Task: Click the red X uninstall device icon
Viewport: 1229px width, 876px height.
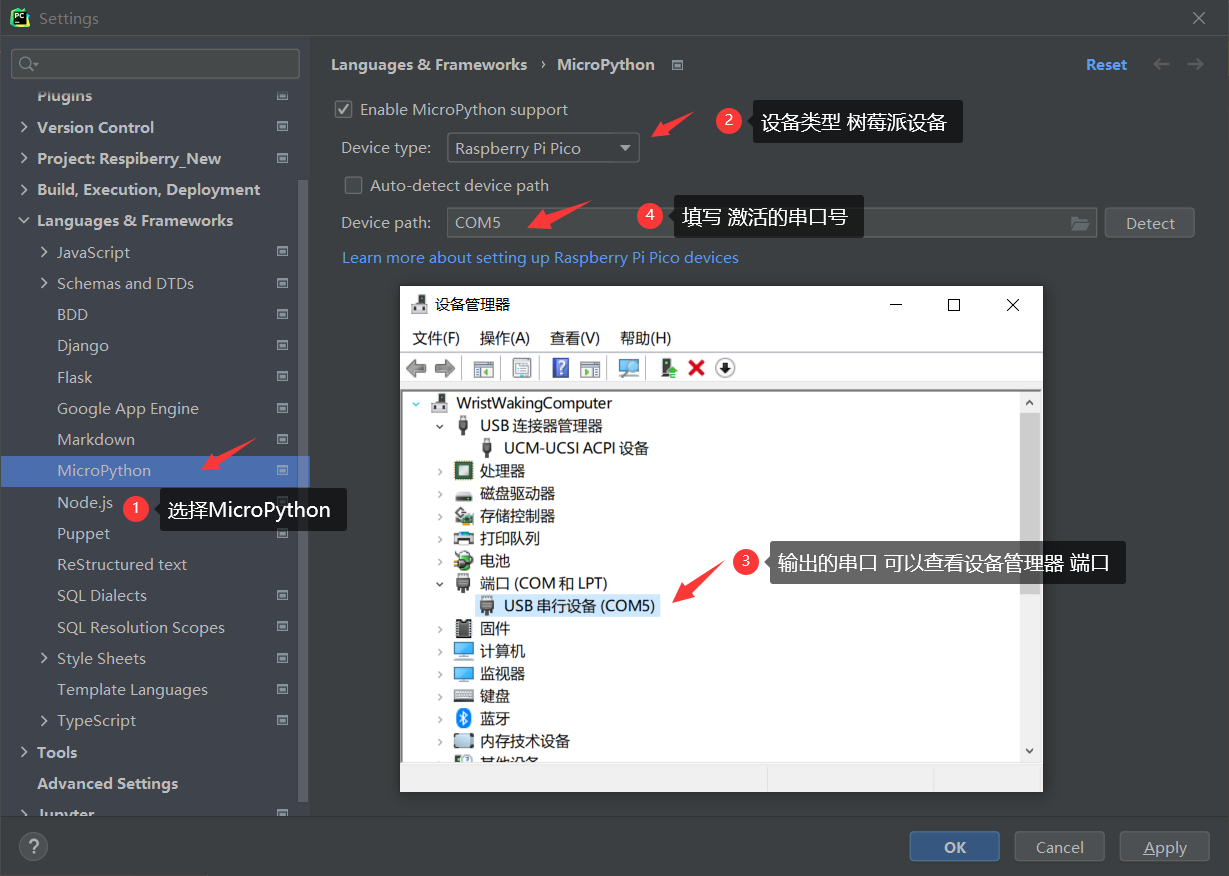Action: tap(696, 368)
